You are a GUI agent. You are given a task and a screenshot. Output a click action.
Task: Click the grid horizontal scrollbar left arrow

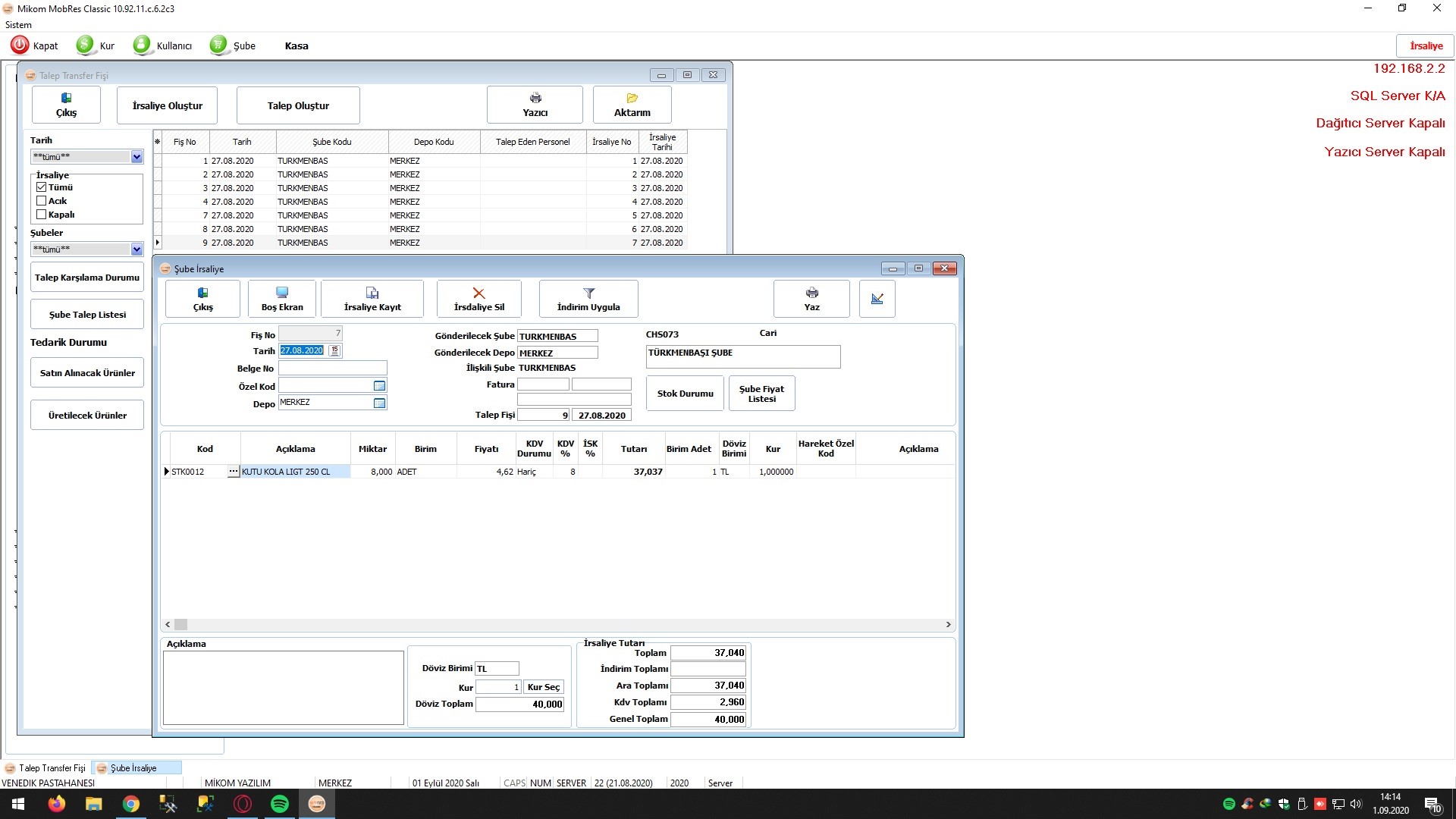point(168,625)
